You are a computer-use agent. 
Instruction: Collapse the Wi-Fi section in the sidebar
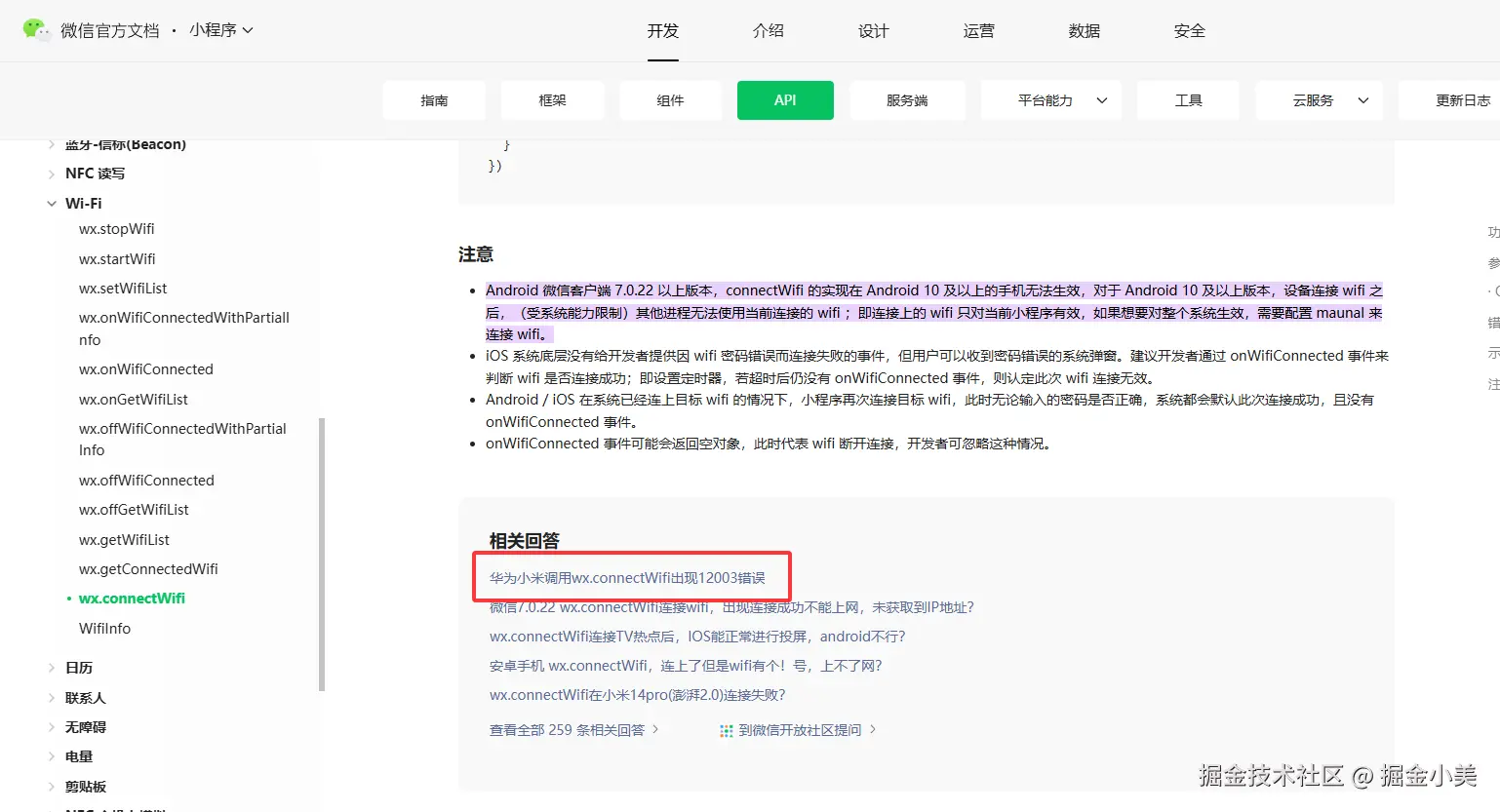(52, 203)
